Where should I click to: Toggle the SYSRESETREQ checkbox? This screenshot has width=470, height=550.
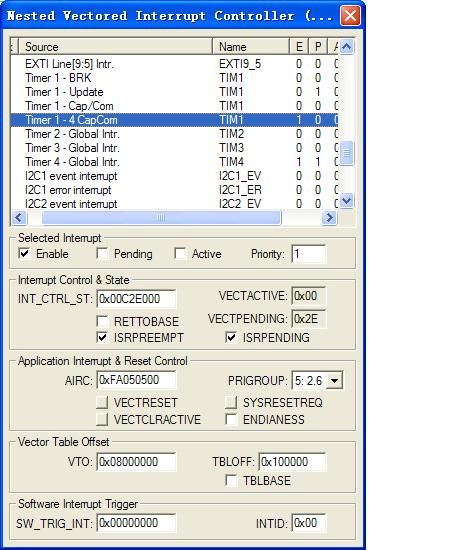[231, 402]
